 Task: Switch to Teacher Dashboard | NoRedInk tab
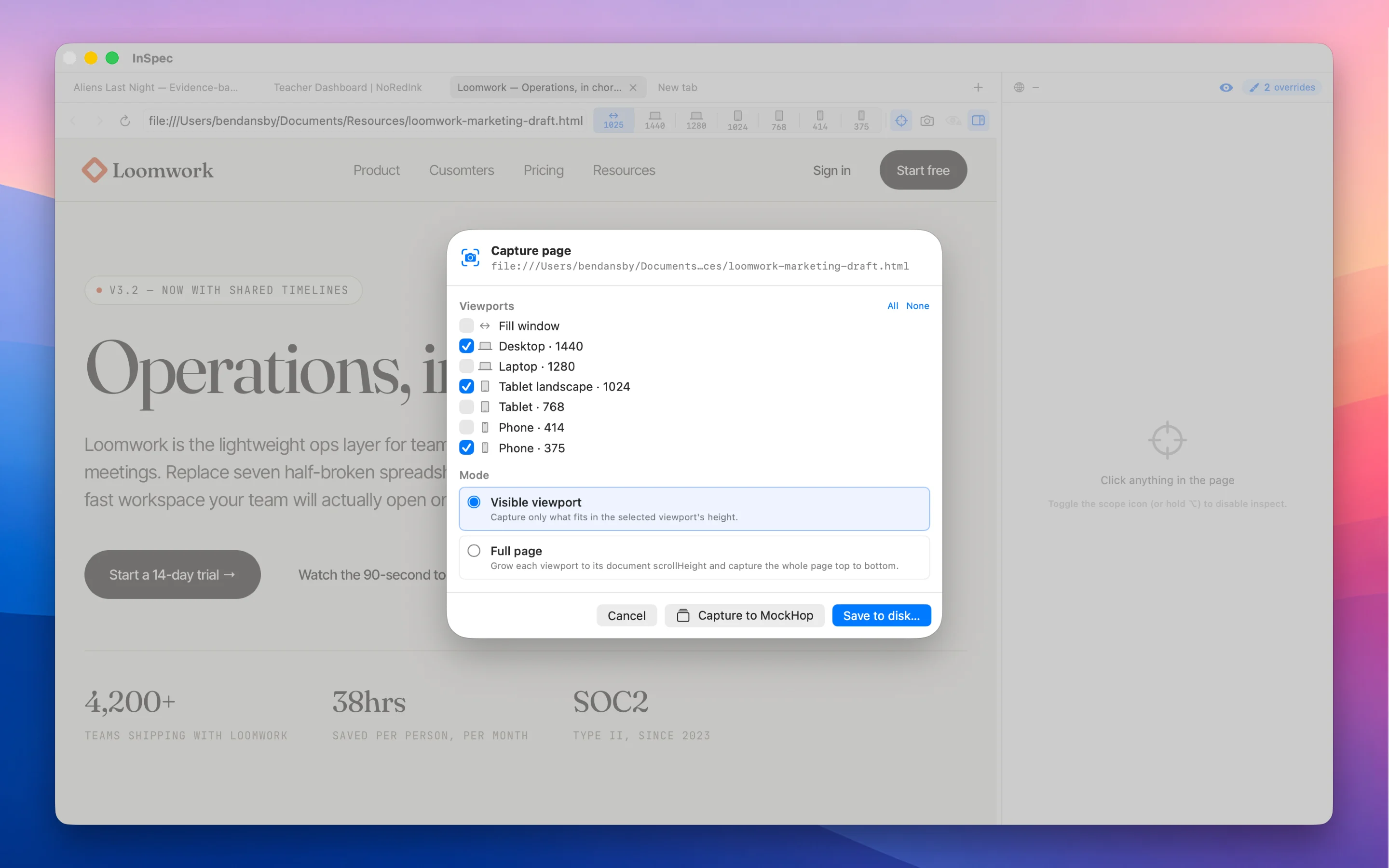point(348,87)
